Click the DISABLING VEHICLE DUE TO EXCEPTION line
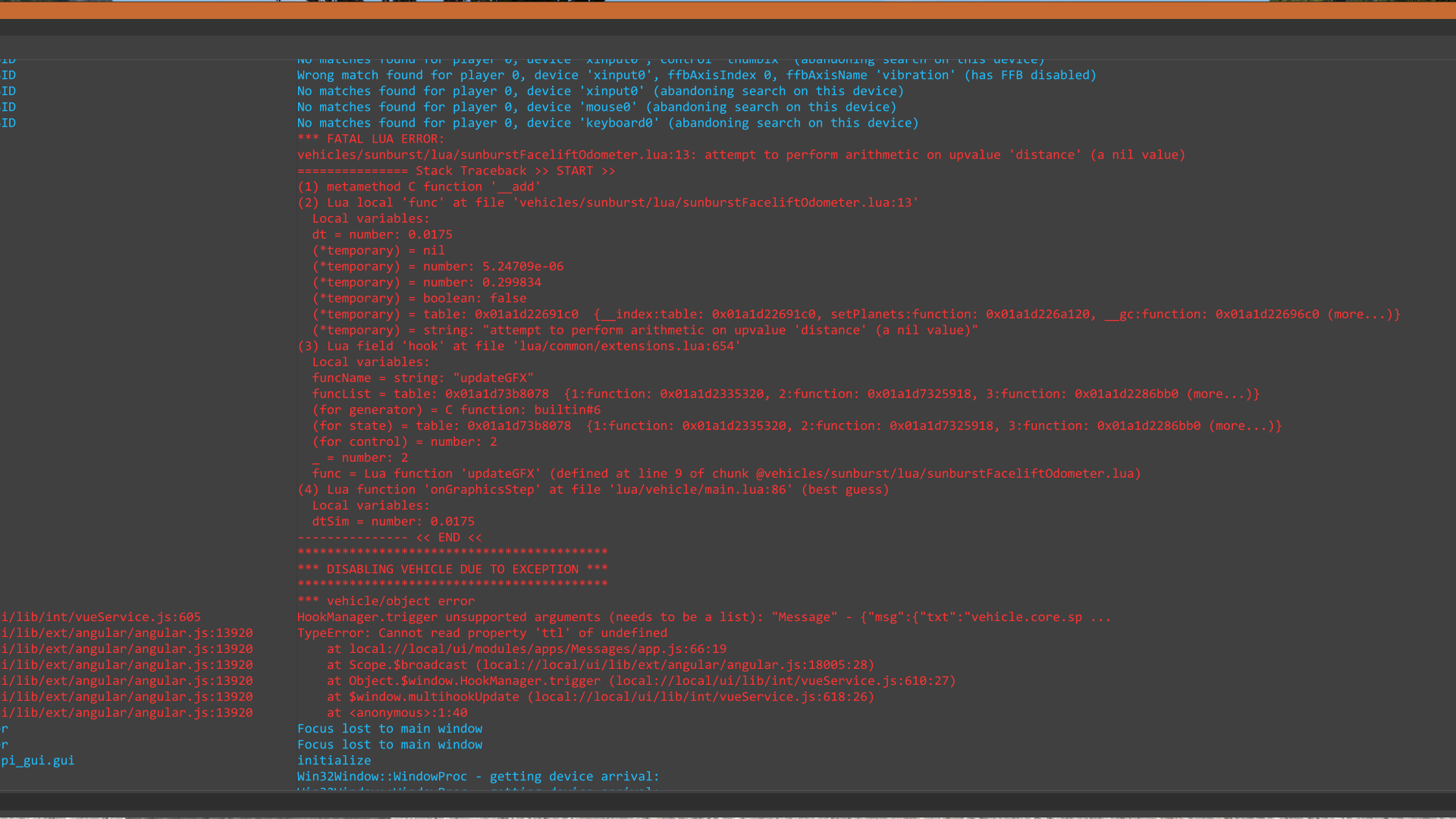1456x819 pixels. [x=452, y=569]
